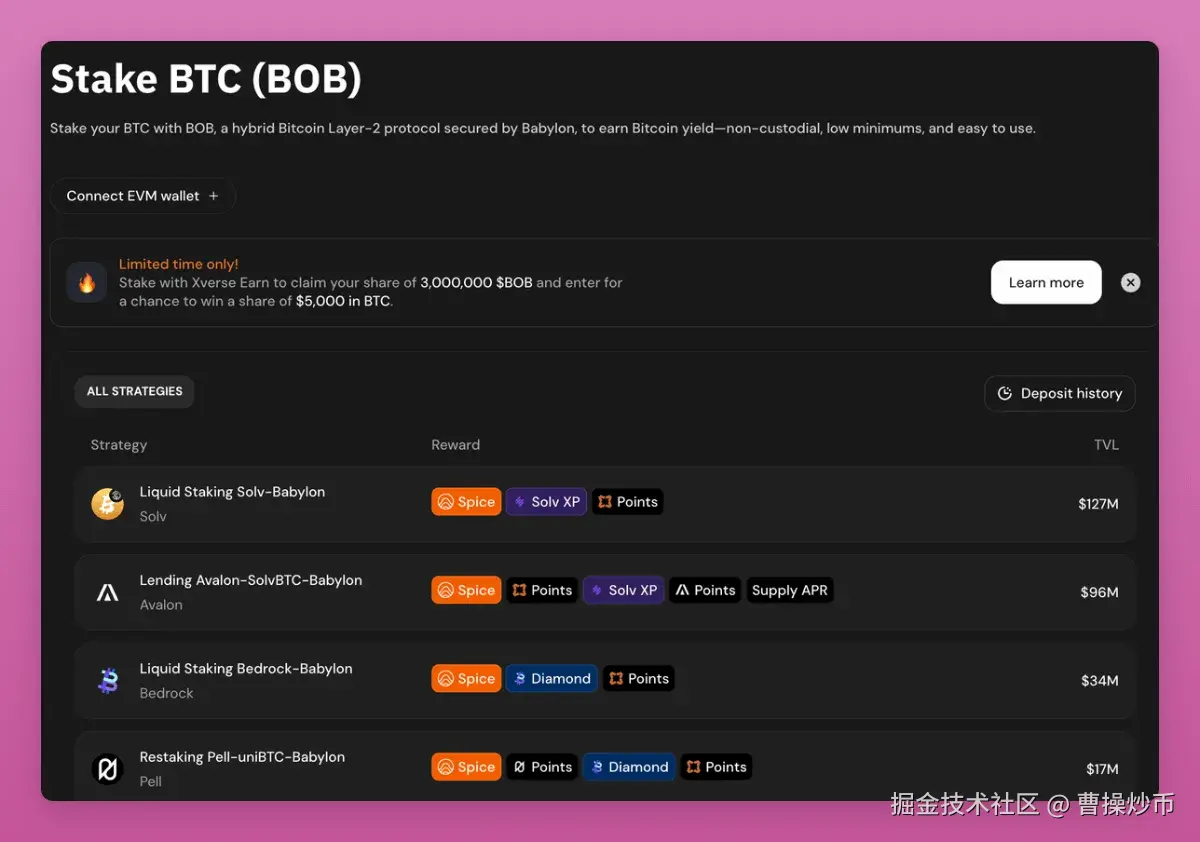Click Pell Points badge left of Diamond

point(542,767)
